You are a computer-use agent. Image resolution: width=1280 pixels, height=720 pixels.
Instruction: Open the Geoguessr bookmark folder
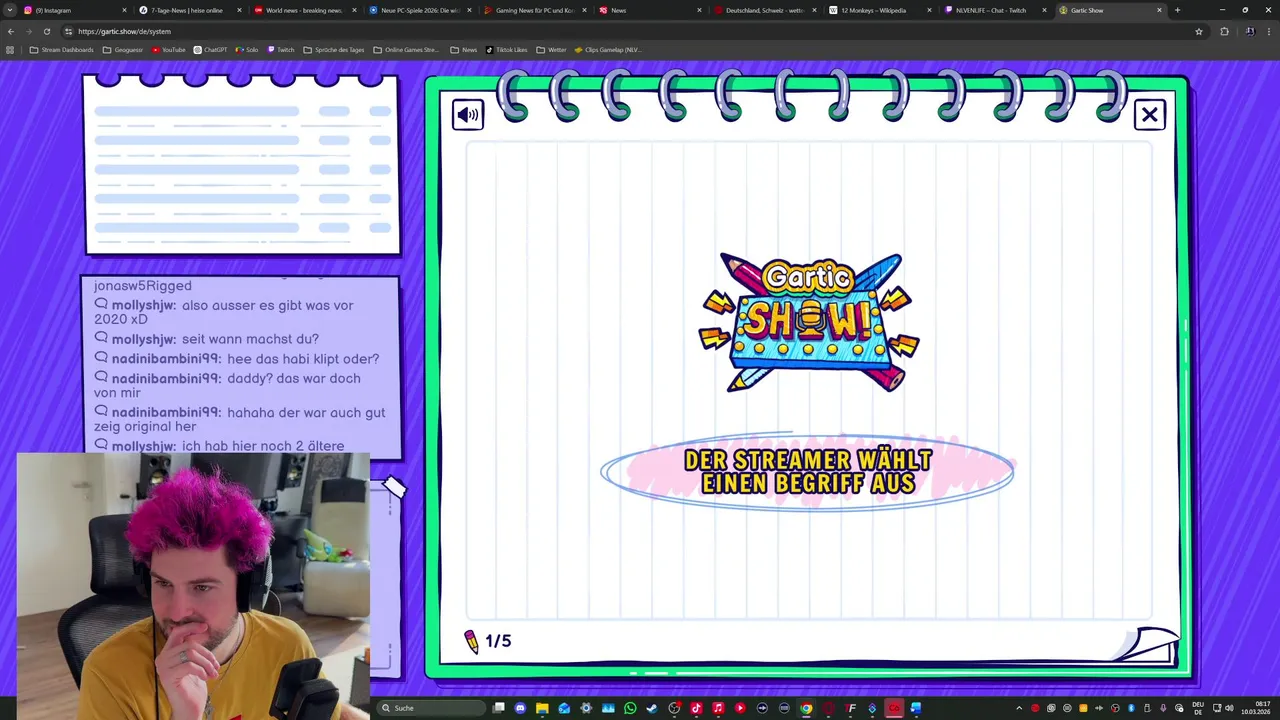point(123,49)
